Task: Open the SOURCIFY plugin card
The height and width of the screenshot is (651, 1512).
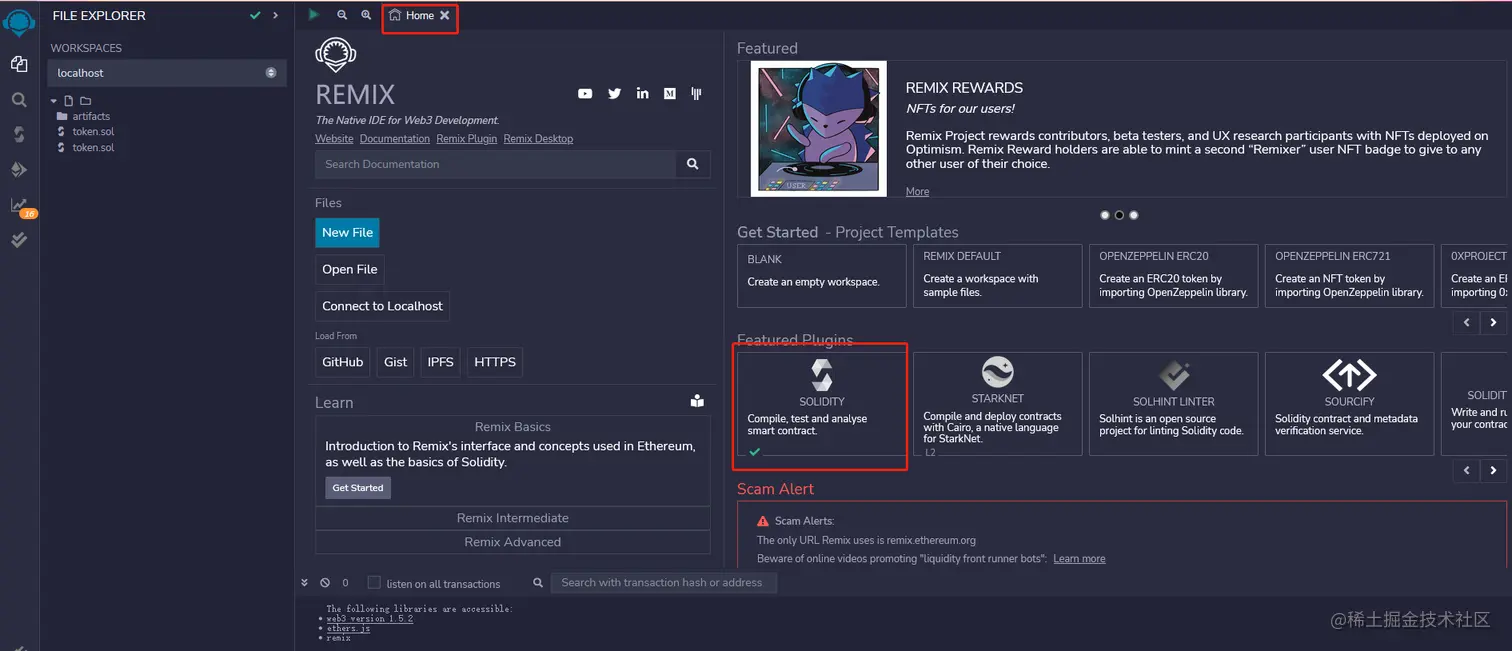Action: point(1350,404)
